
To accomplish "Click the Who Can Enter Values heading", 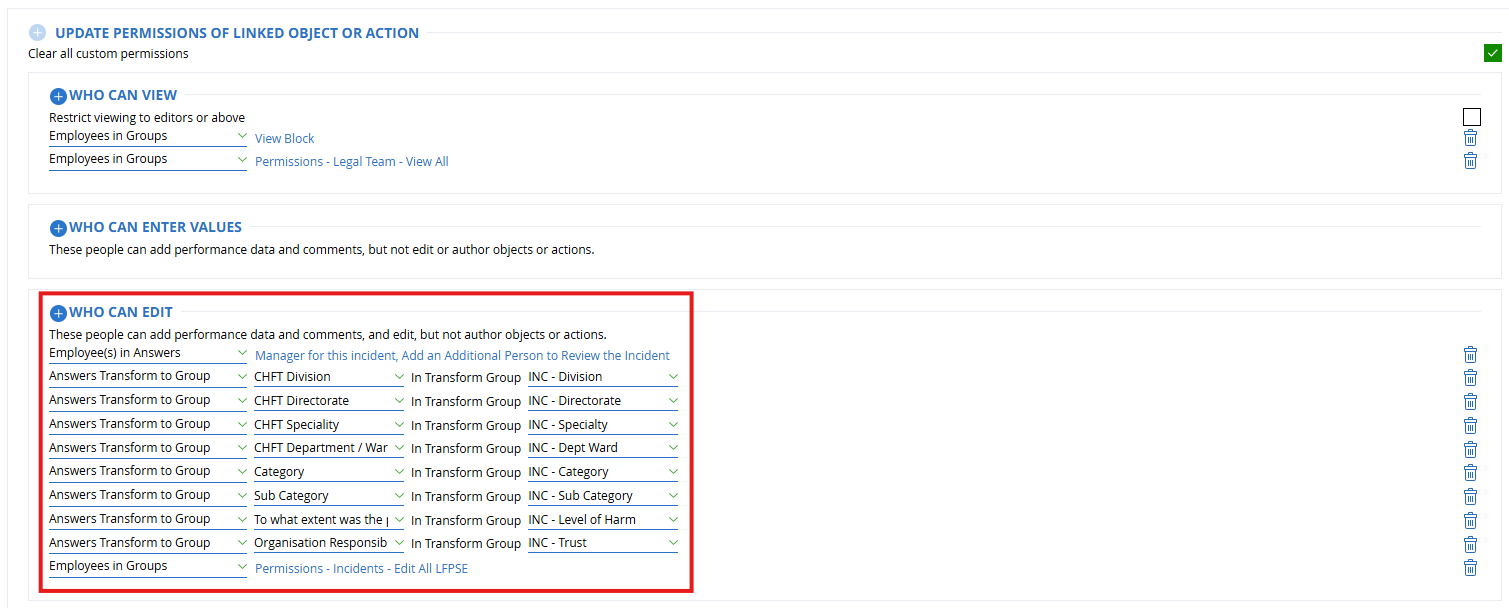I will point(155,228).
